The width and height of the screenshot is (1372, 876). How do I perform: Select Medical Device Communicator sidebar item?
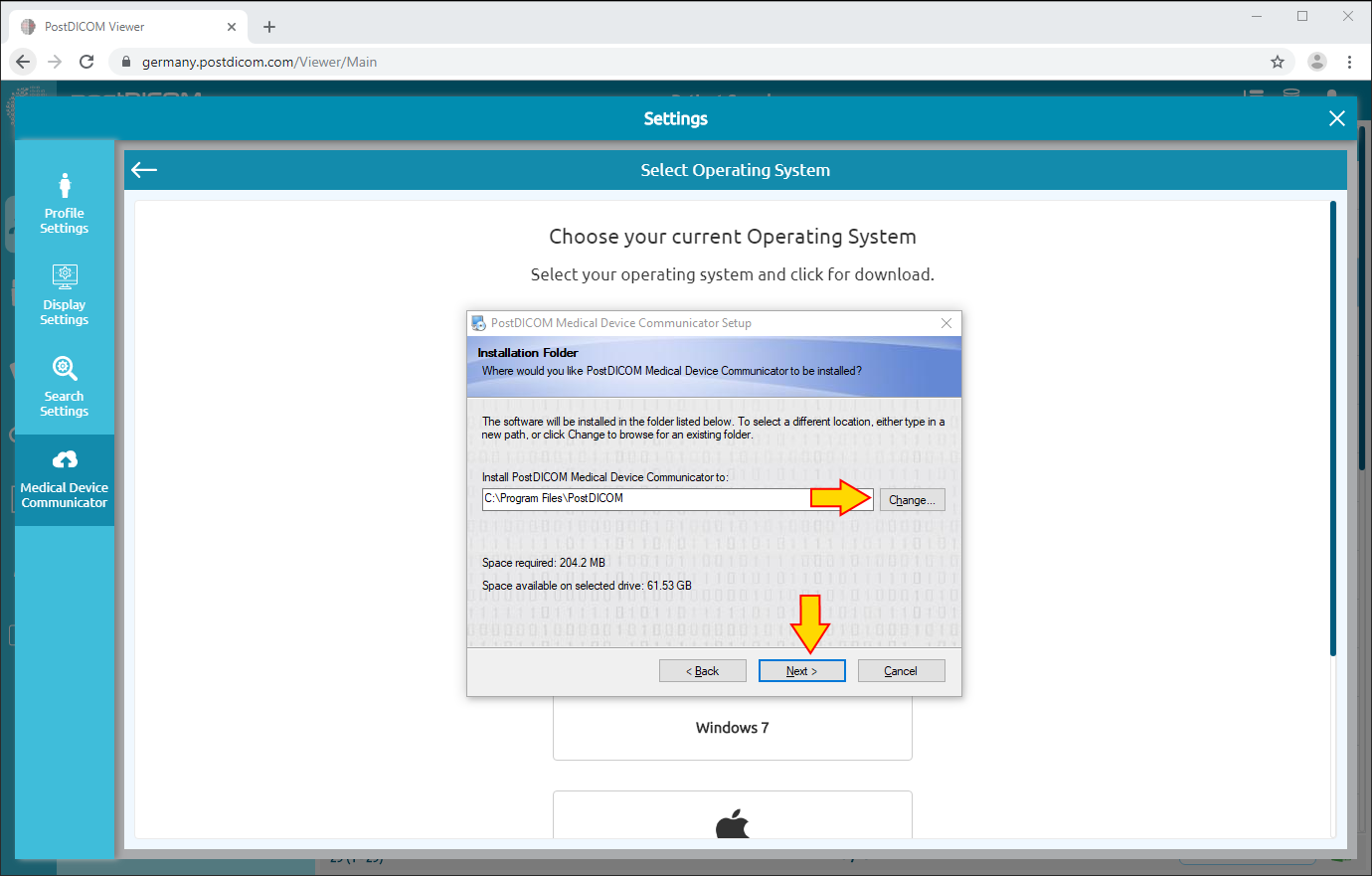point(65,480)
